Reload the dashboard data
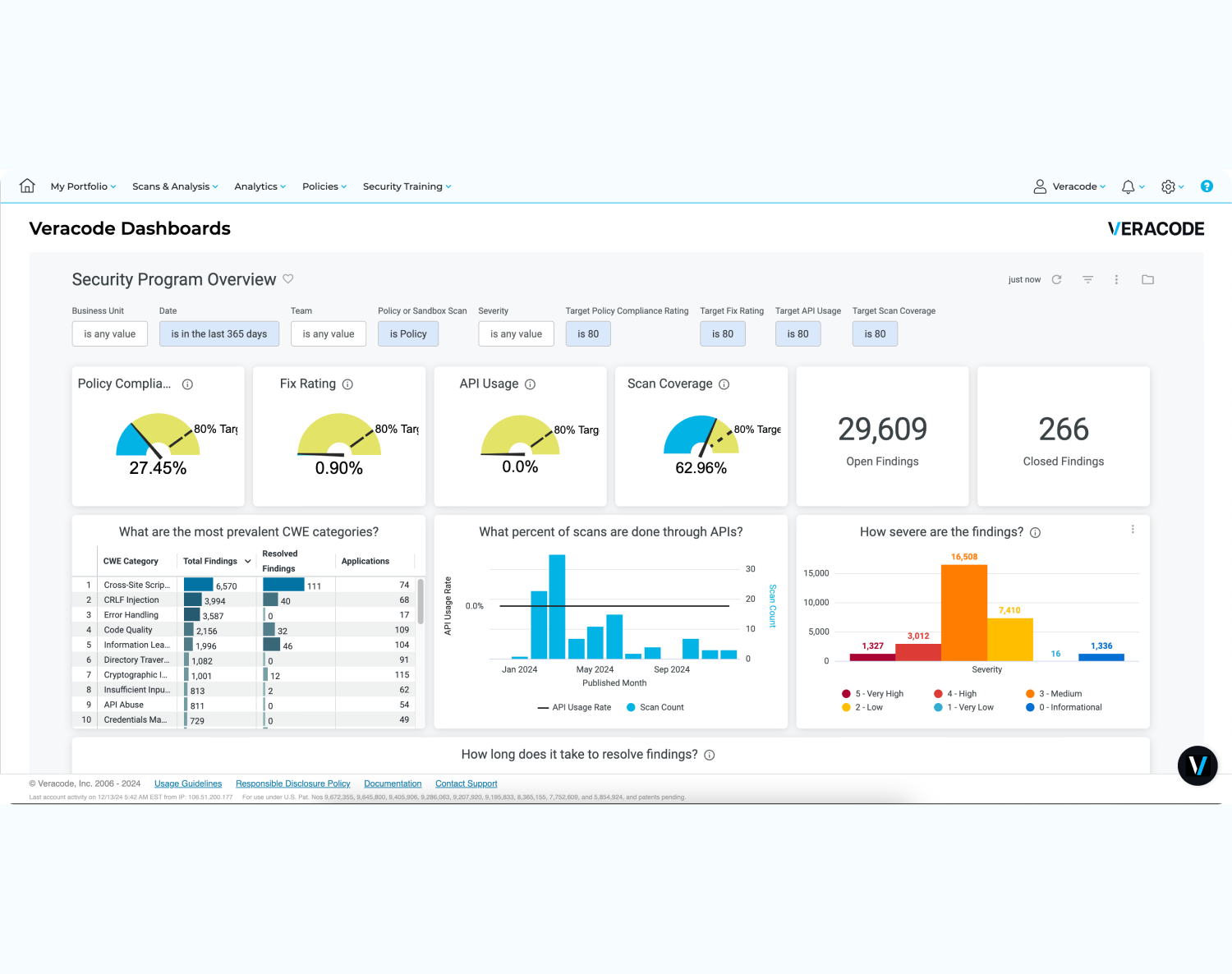This screenshot has width=1232, height=974. pyautogui.click(x=1057, y=279)
